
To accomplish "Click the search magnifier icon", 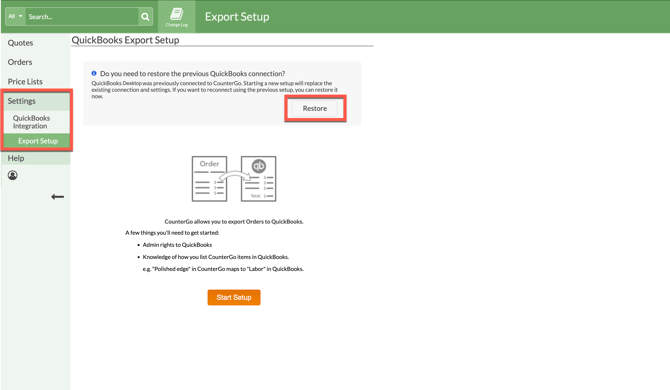I will (x=145, y=17).
